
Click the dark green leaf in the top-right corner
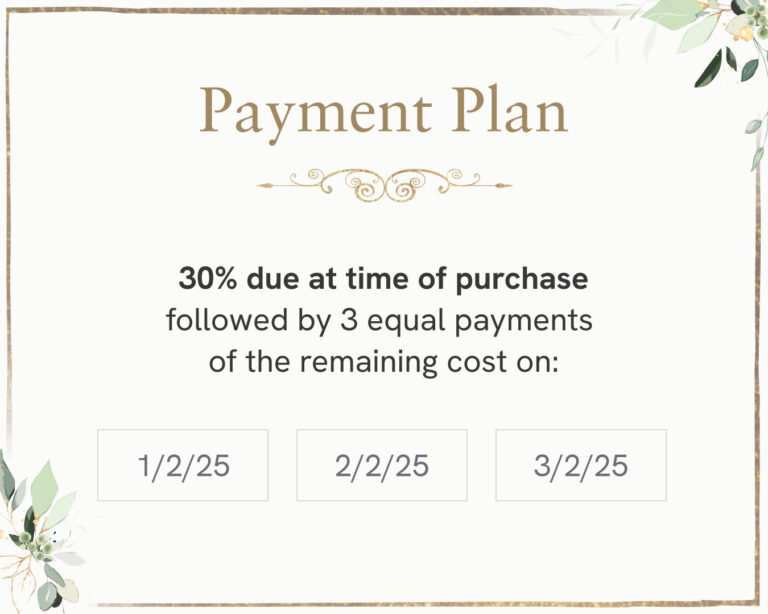tap(710, 67)
